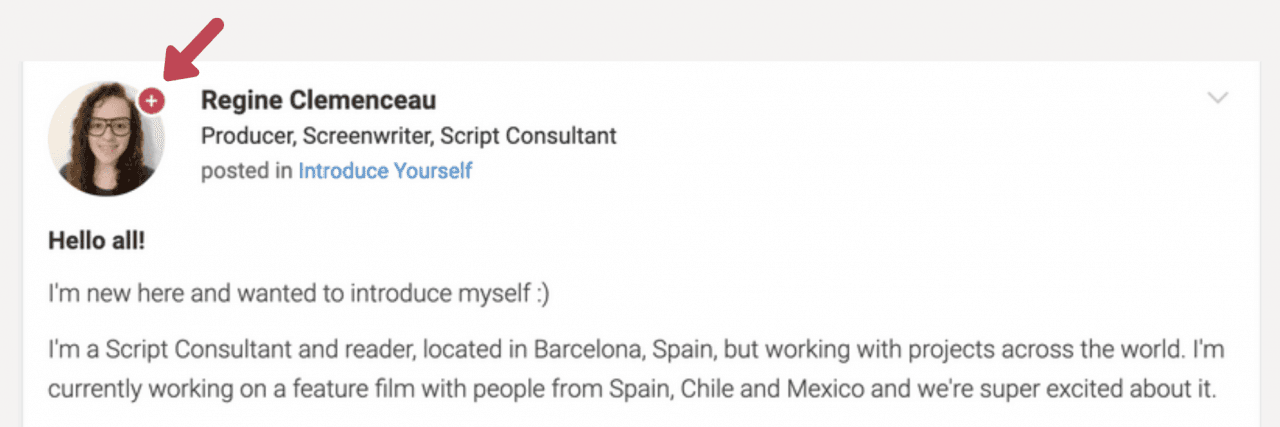This screenshot has height=427, width=1280.
Task: Open the Introduce Yourself lounge link
Action: 385,171
